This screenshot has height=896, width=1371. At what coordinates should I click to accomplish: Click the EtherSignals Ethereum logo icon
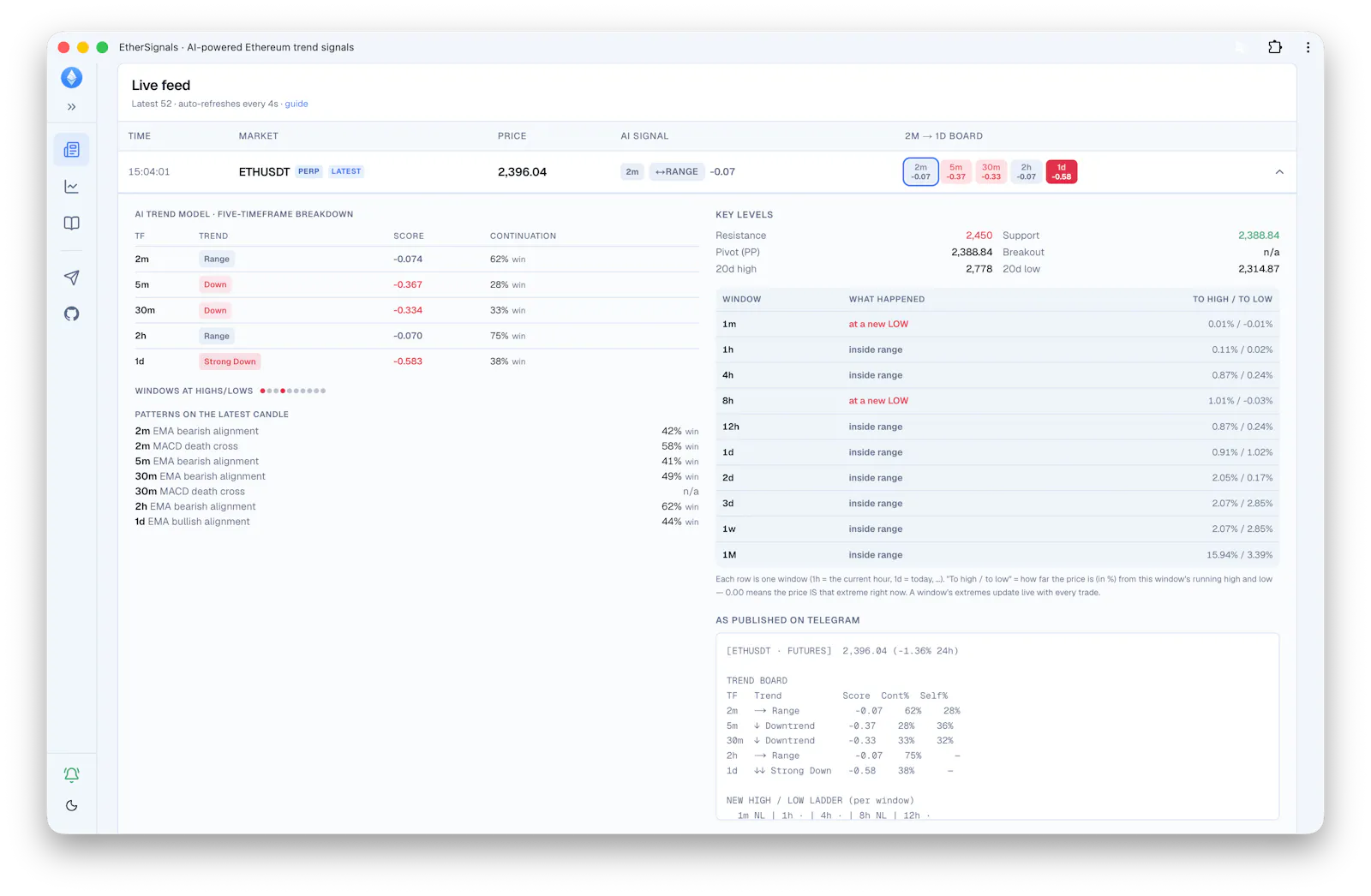pos(72,78)
